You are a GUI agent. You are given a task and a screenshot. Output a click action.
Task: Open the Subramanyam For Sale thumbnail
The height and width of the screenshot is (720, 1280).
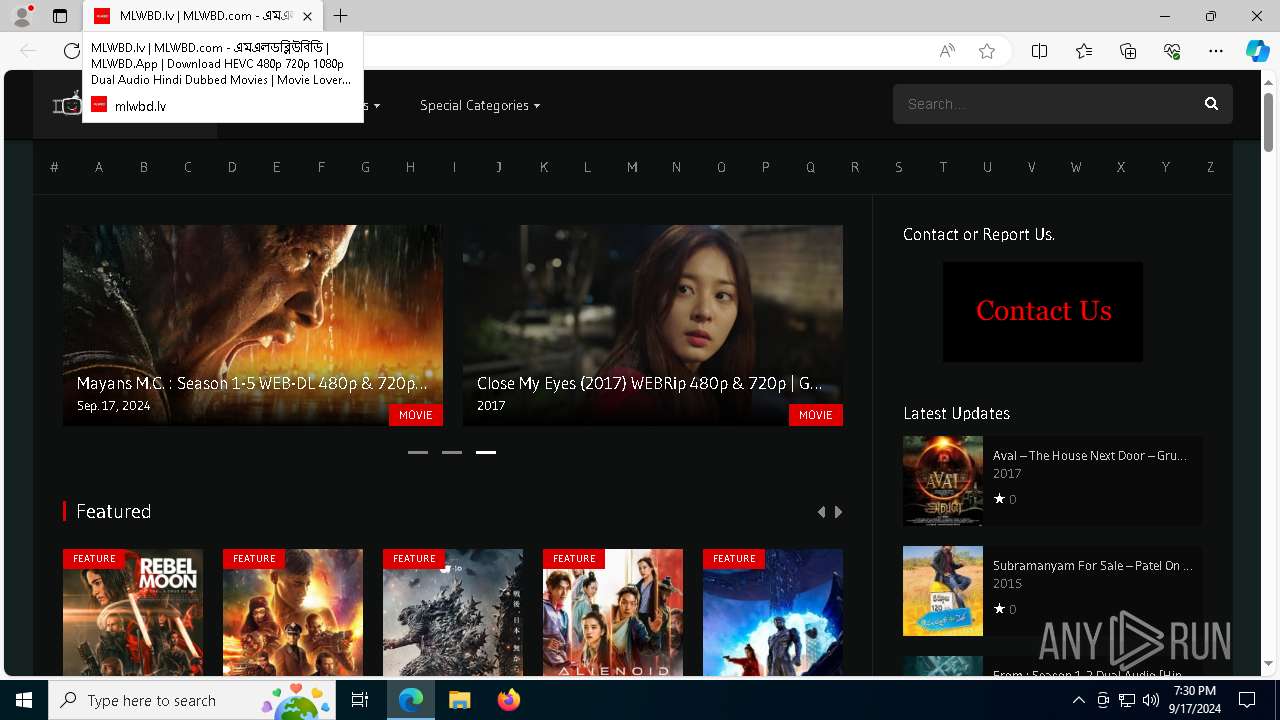[943, 591]
